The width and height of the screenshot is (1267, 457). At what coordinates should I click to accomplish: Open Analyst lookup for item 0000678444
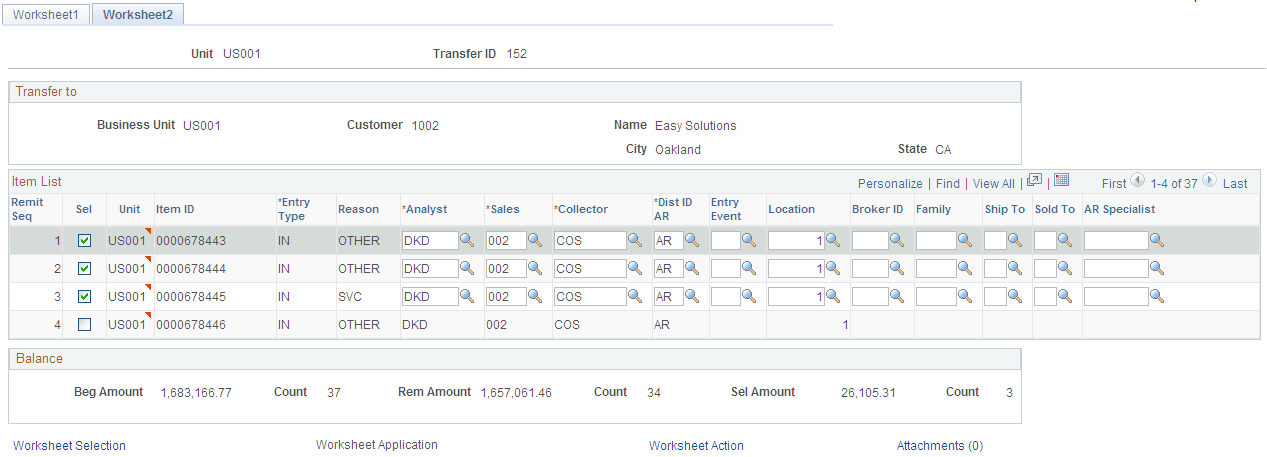click(467, 268)
